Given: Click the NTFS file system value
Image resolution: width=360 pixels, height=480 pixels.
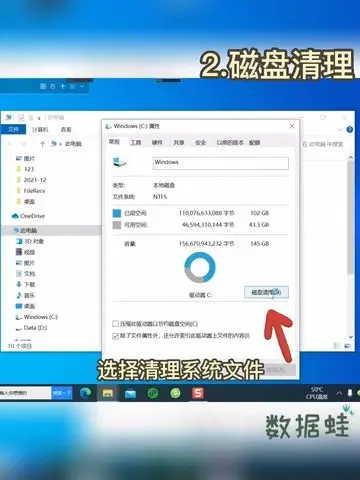Looking at the screenshot, I should 160,197.
